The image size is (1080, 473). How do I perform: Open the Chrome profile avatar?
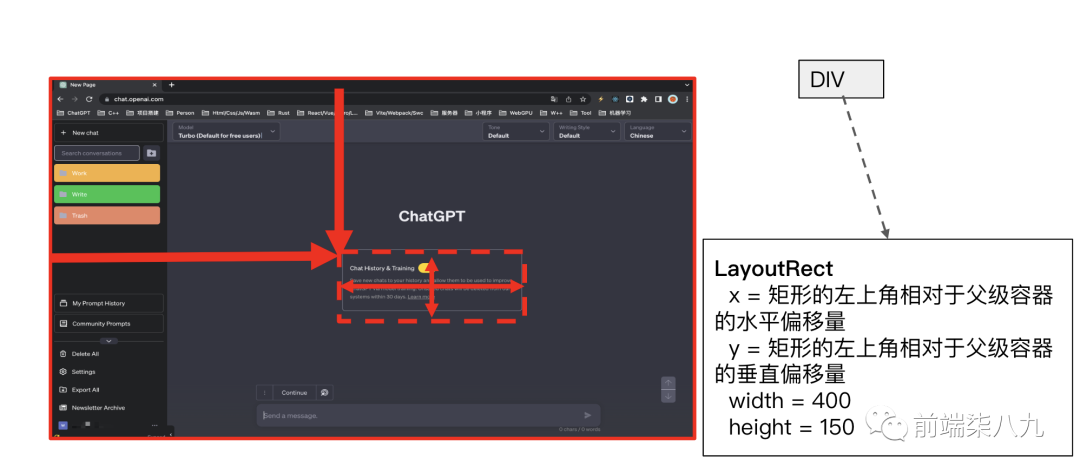tap(673, 99)
